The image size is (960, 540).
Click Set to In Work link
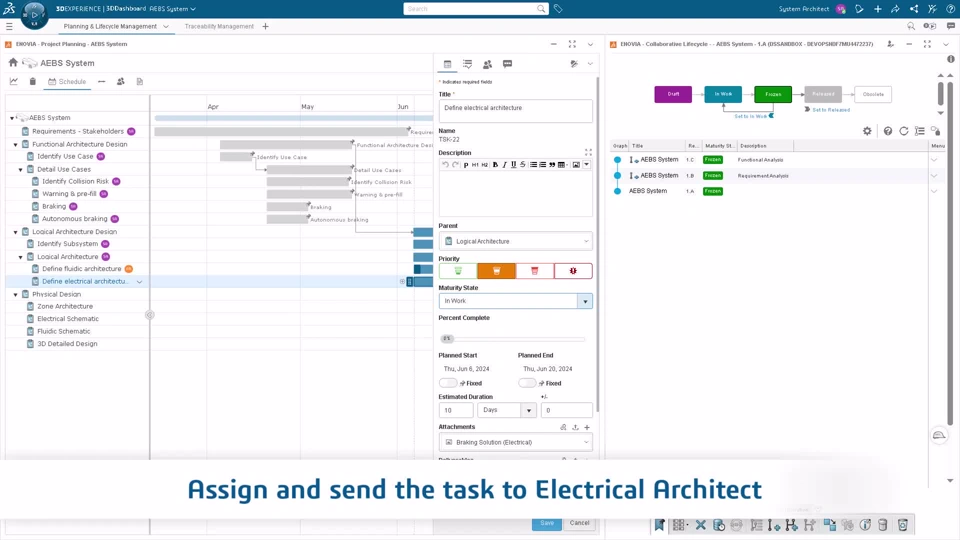coord(751,116)
